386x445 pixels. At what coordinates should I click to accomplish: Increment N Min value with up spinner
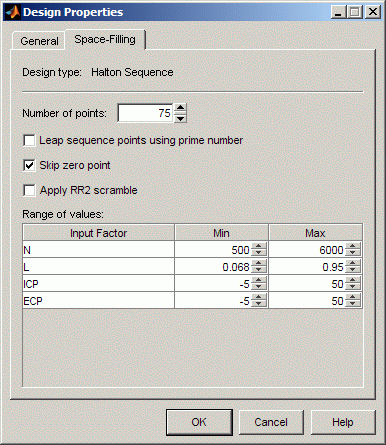click(259, 246)
